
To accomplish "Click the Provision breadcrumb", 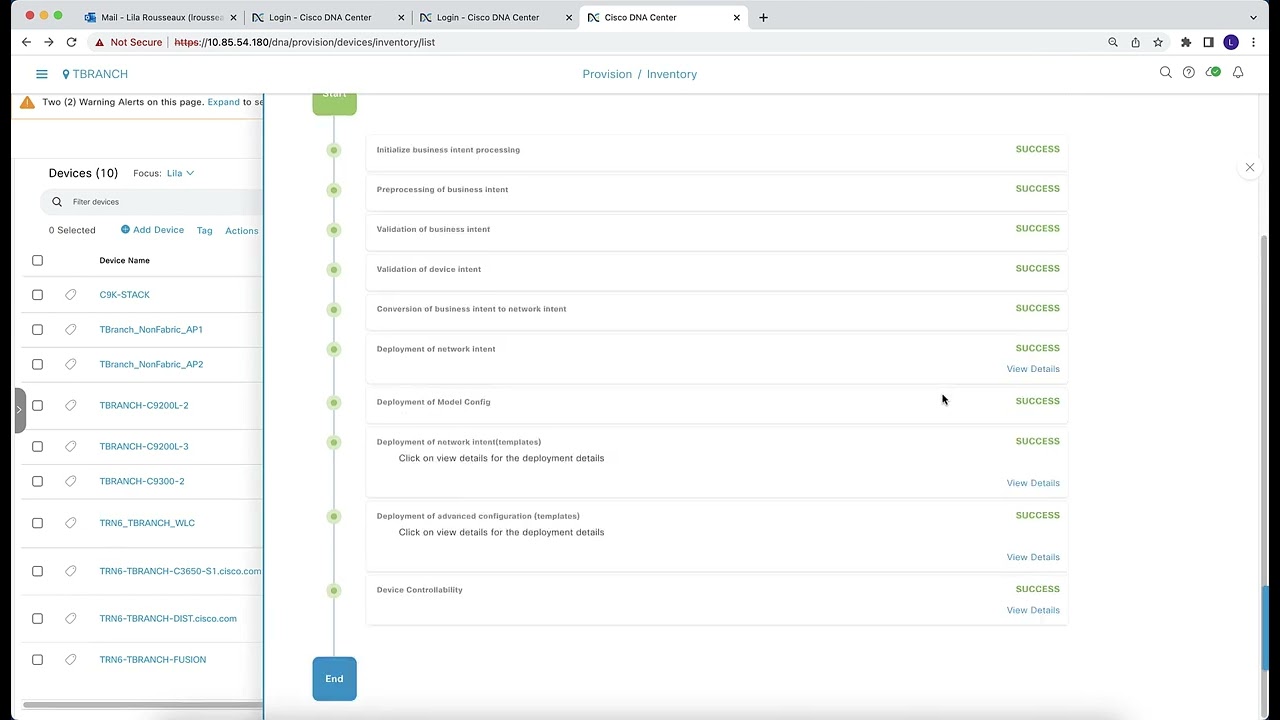I will pos(607,74).
